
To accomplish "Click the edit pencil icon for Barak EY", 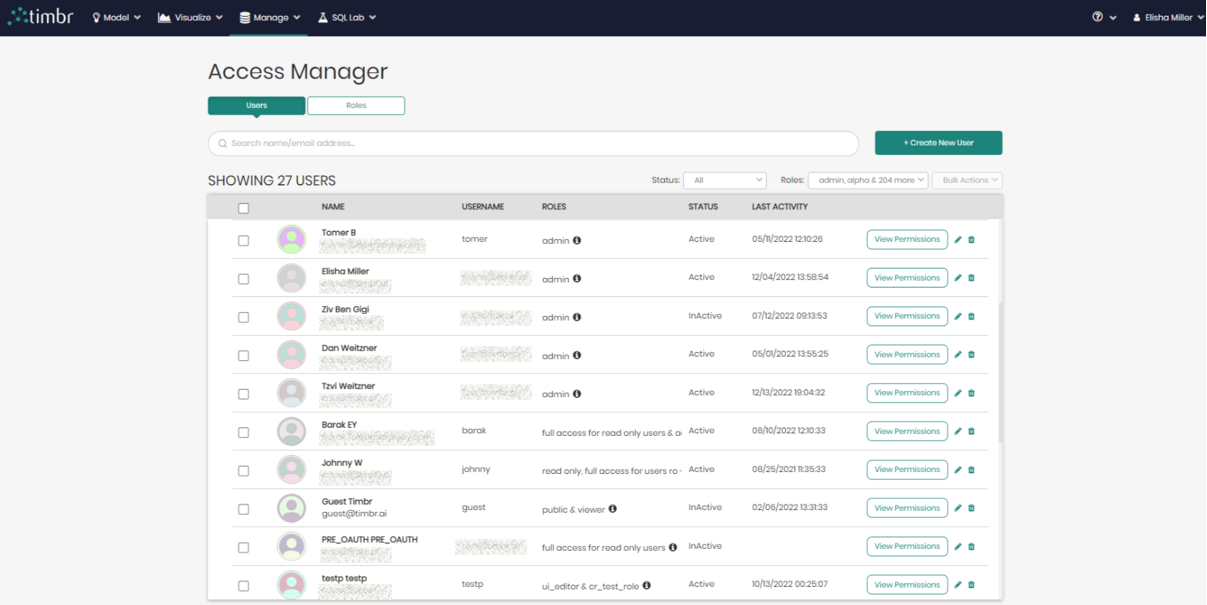I will pos(958,431).
